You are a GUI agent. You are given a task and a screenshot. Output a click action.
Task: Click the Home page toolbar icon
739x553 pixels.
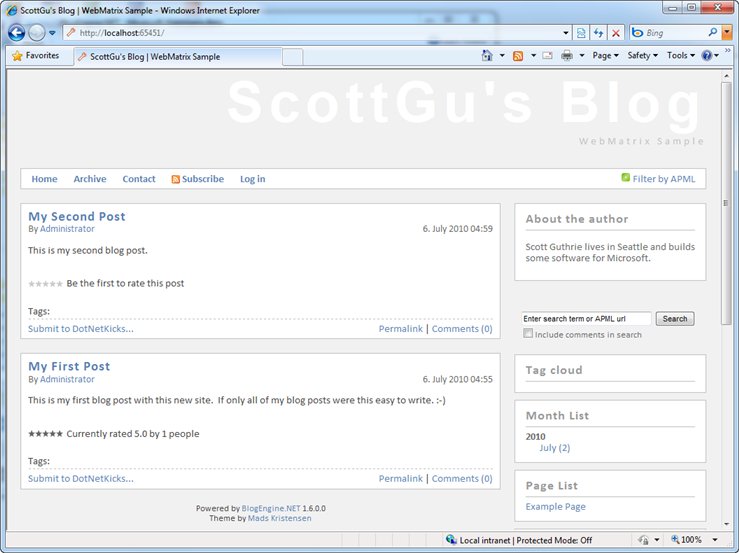click(487, 56)
